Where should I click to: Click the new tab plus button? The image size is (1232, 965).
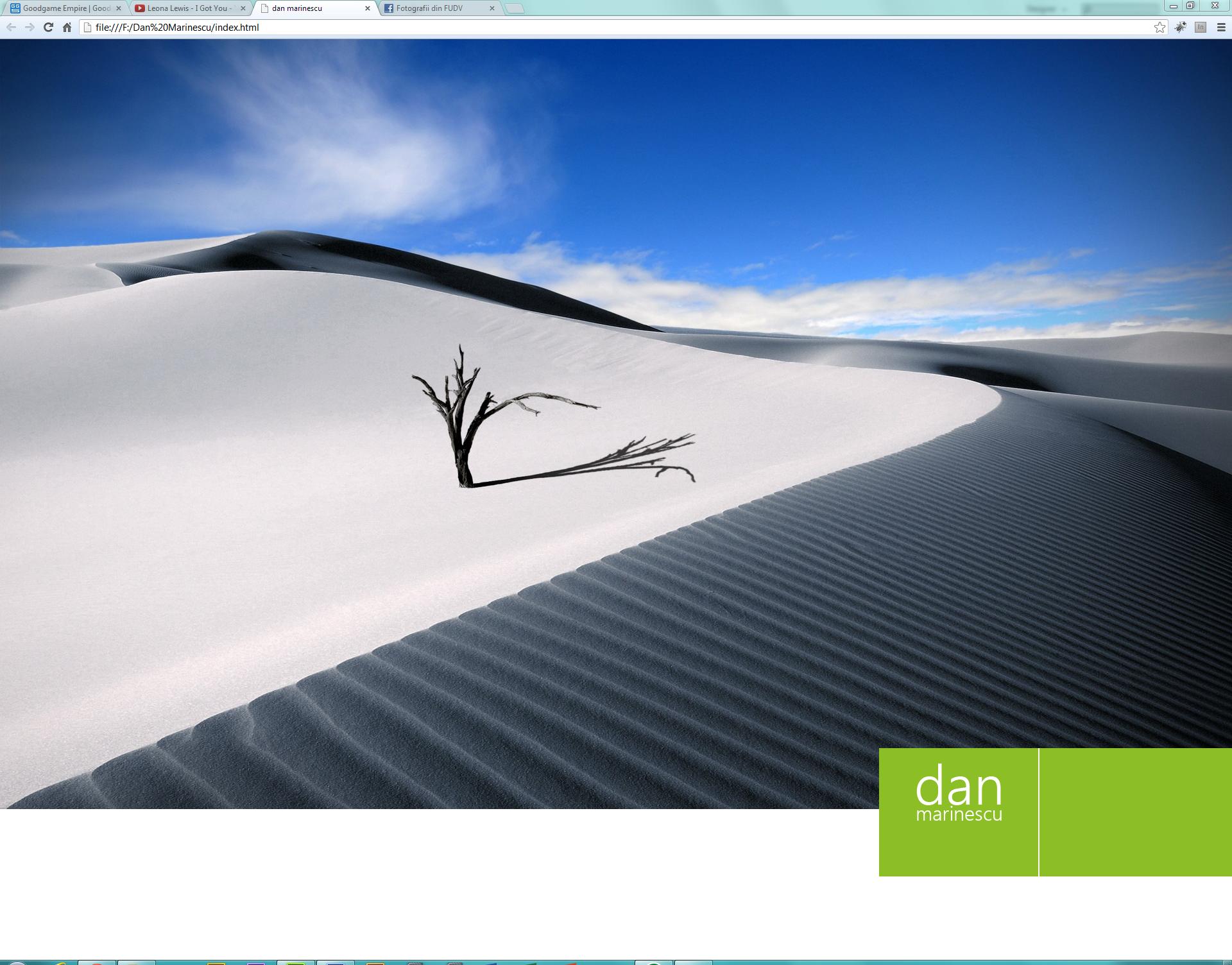516,7
